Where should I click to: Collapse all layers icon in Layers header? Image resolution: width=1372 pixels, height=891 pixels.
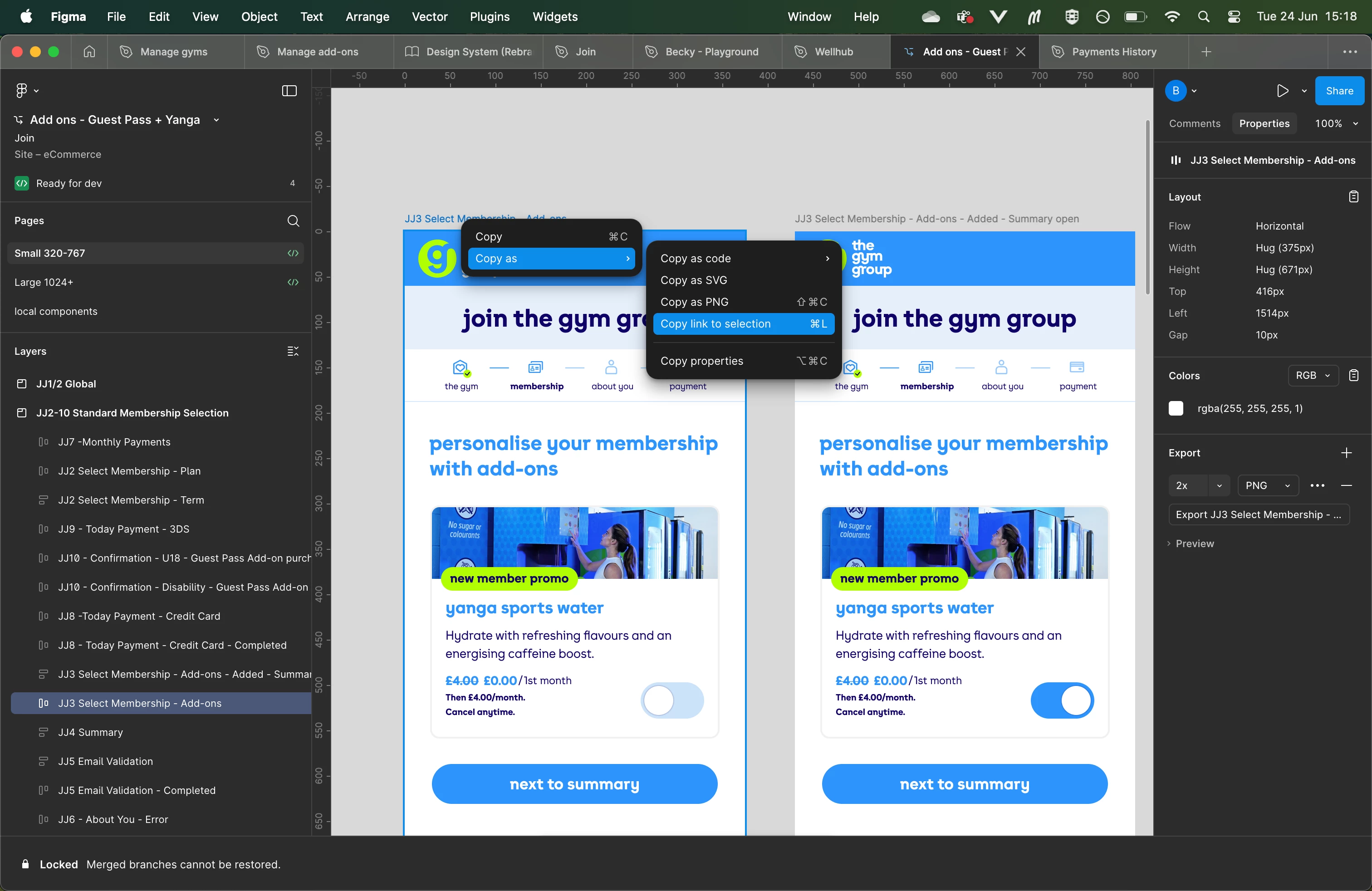(x=293, y=351)
